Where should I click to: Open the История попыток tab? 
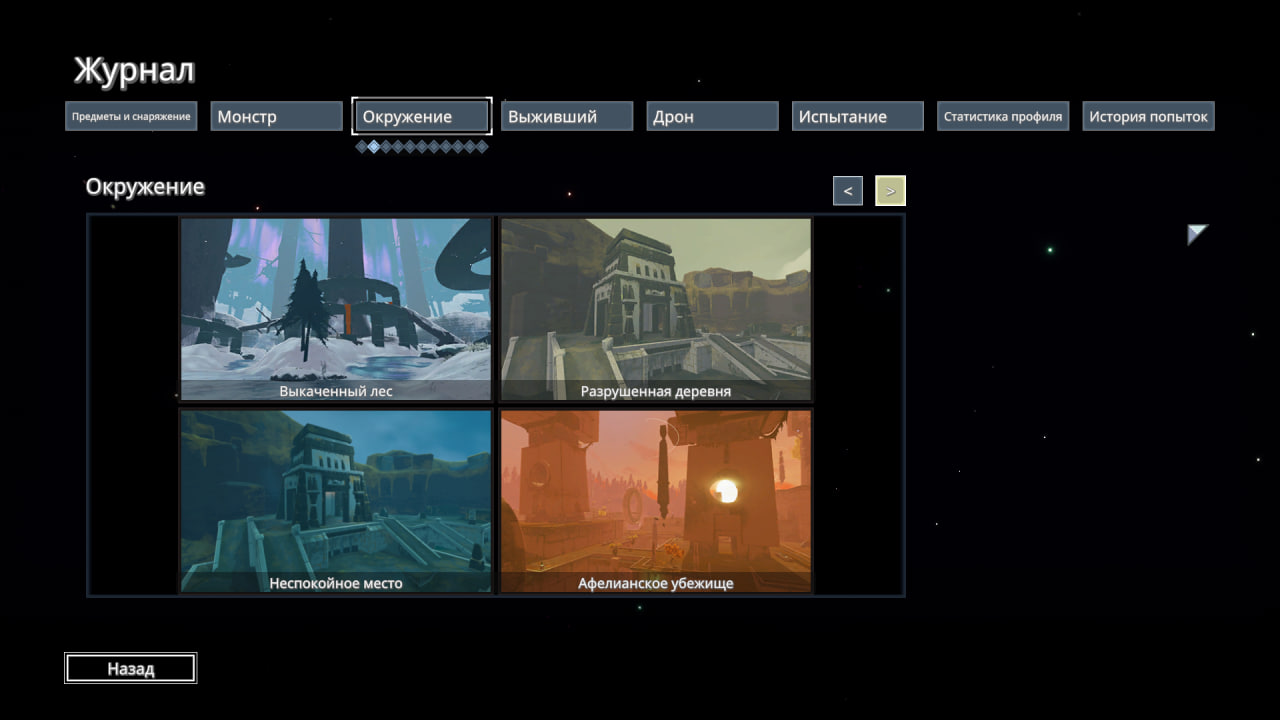click(1148, 116)
